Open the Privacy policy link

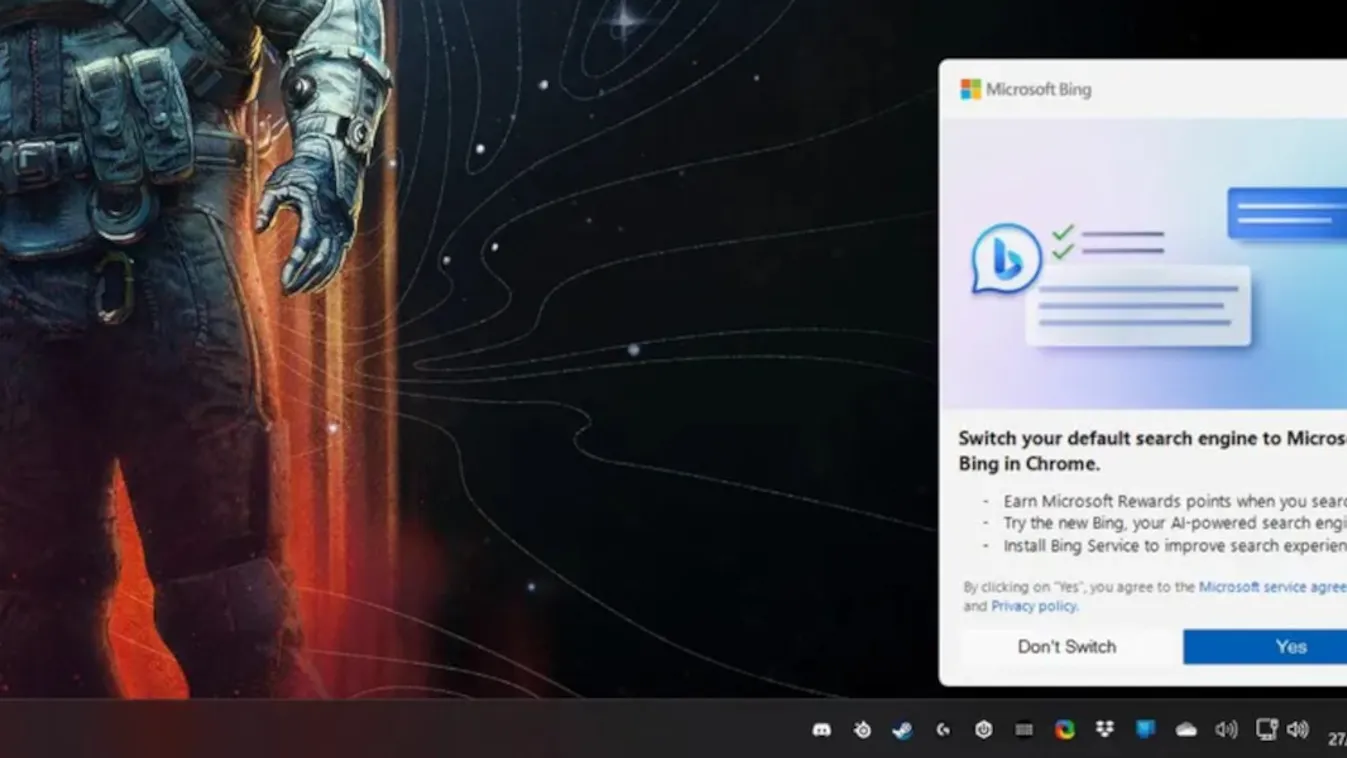(1034, 606)
